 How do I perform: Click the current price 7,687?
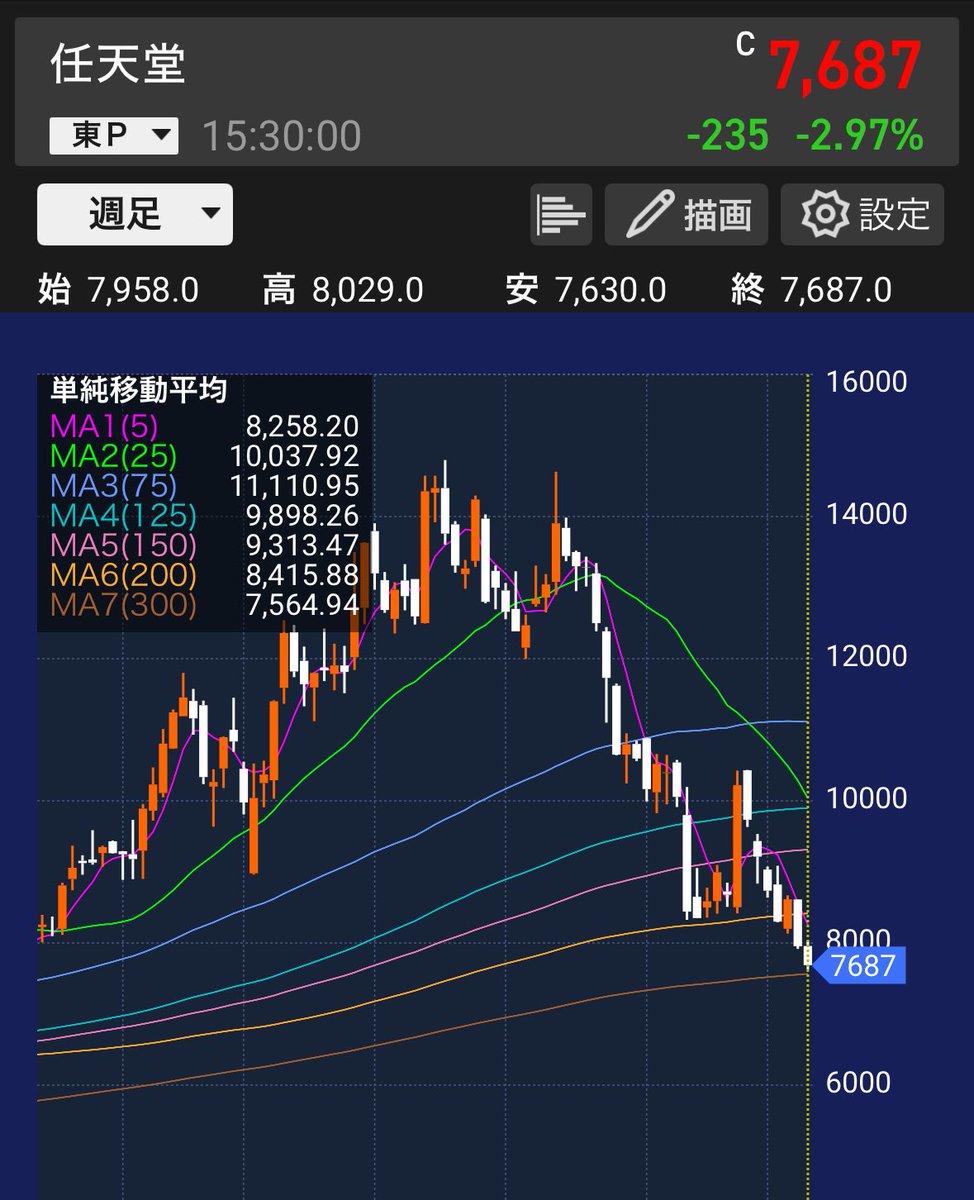point(844,67)
